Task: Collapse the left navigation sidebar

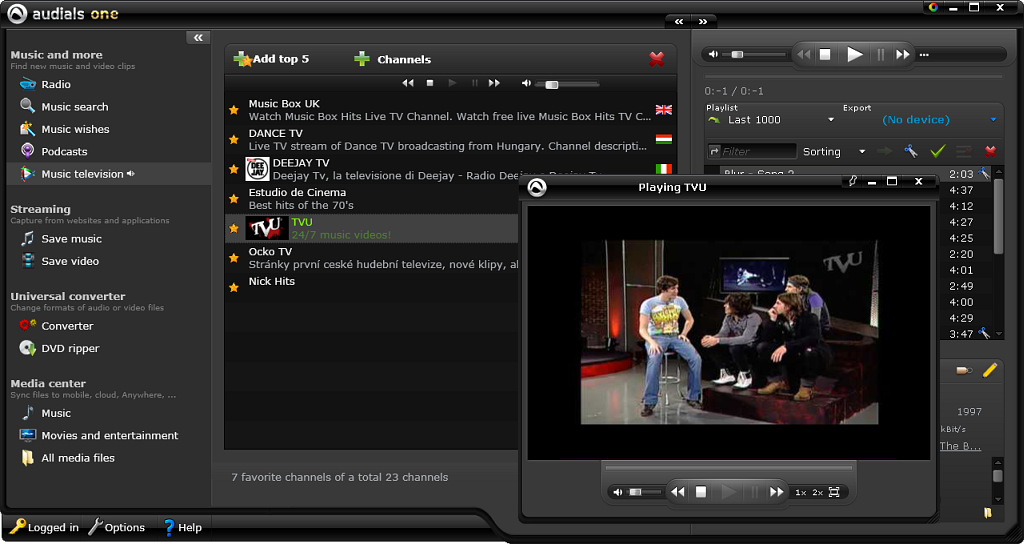Action: pos(198,38)
